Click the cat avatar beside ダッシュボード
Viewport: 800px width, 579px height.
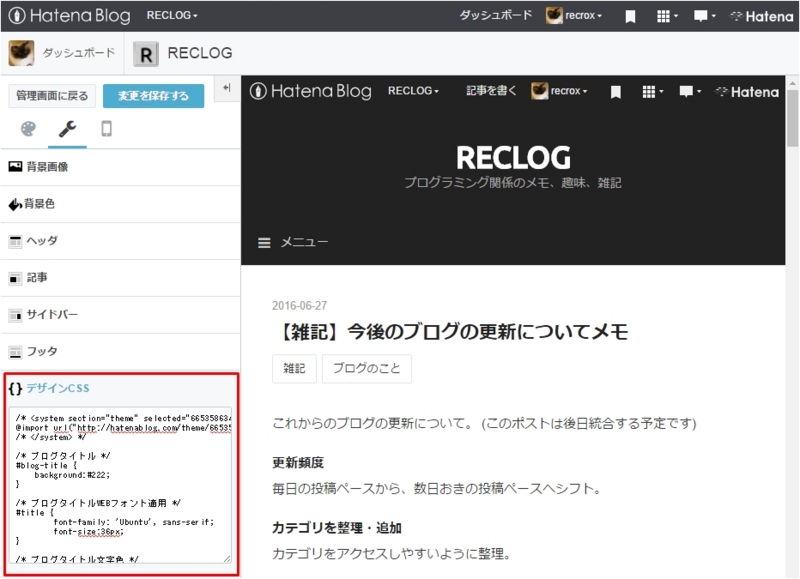click(21, 53)
